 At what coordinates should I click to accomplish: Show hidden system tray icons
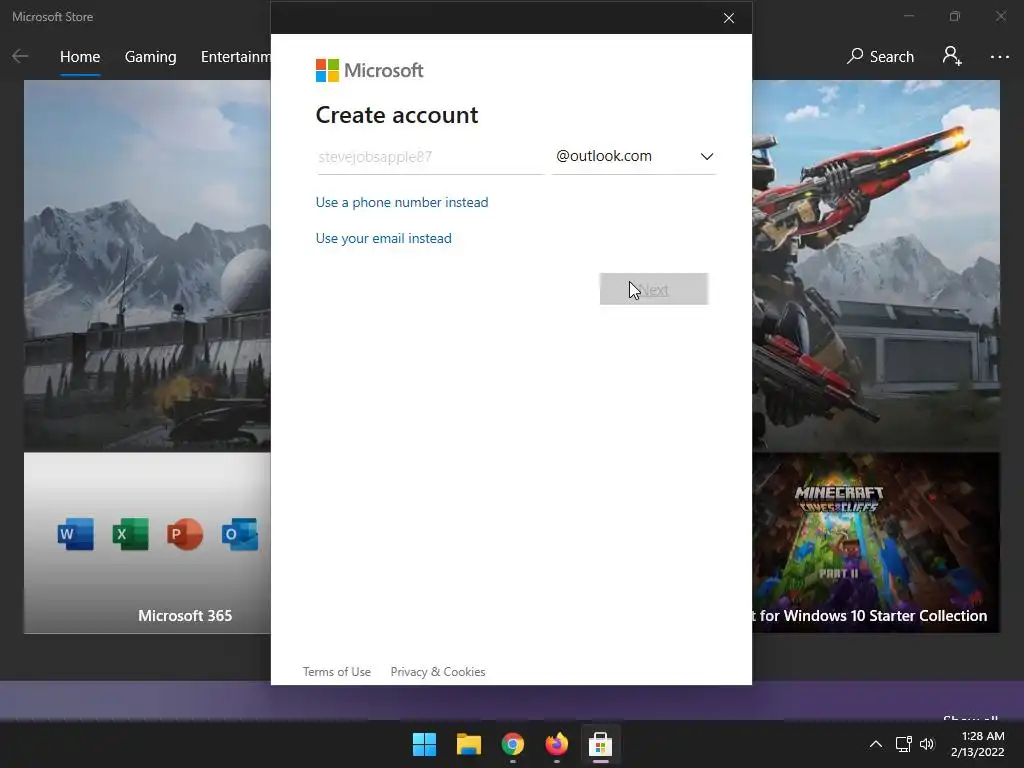[x=876, y=744]
